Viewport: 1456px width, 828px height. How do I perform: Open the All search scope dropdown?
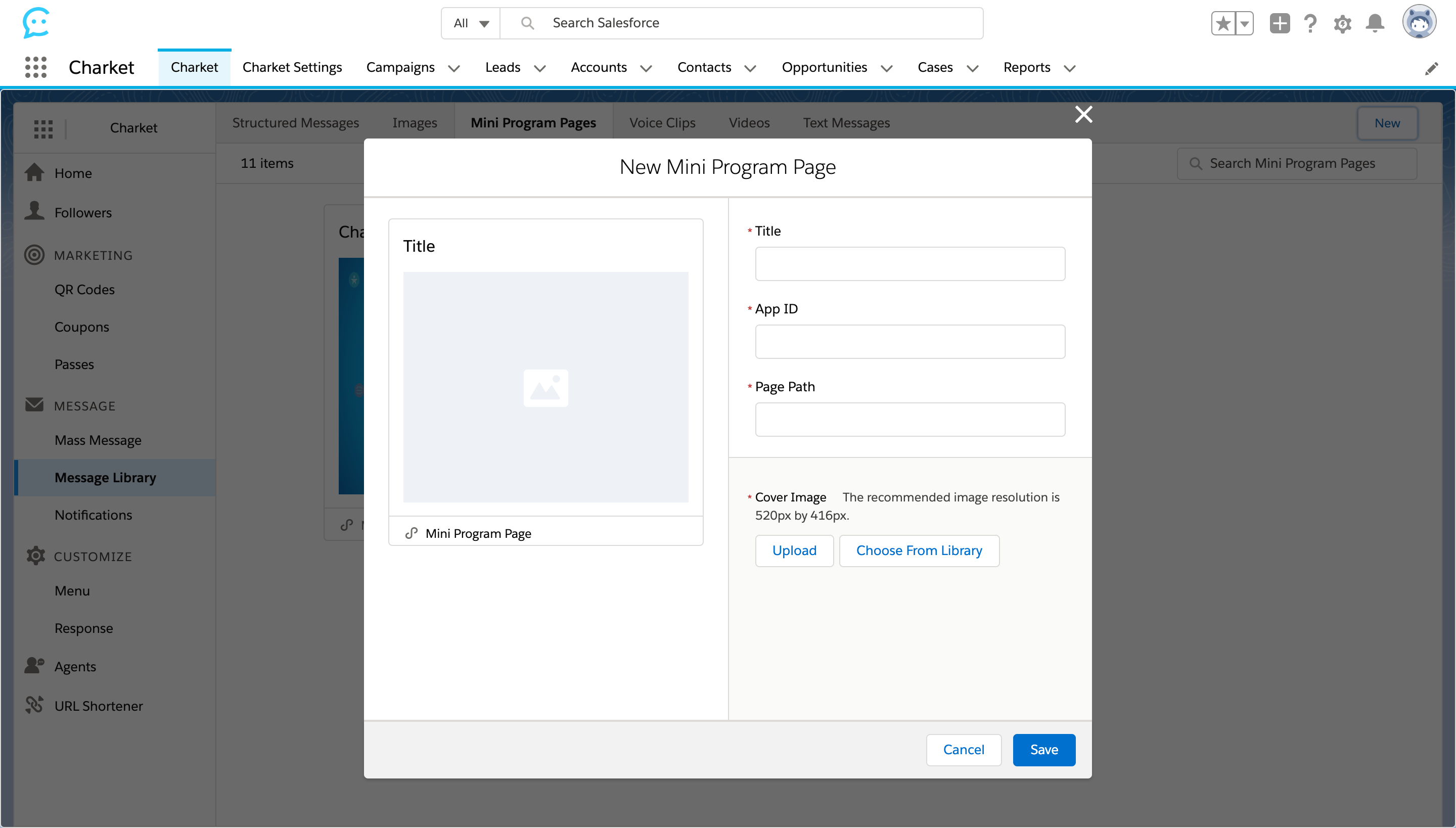click(471, 23)
